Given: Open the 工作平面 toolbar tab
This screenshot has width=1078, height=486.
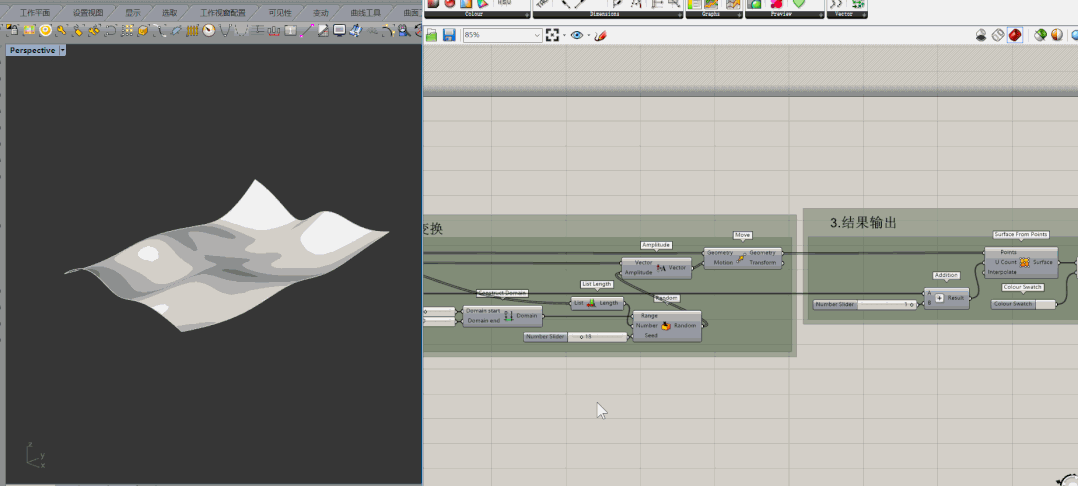Looking at the screenshot, I should click(x=34, y=12).
